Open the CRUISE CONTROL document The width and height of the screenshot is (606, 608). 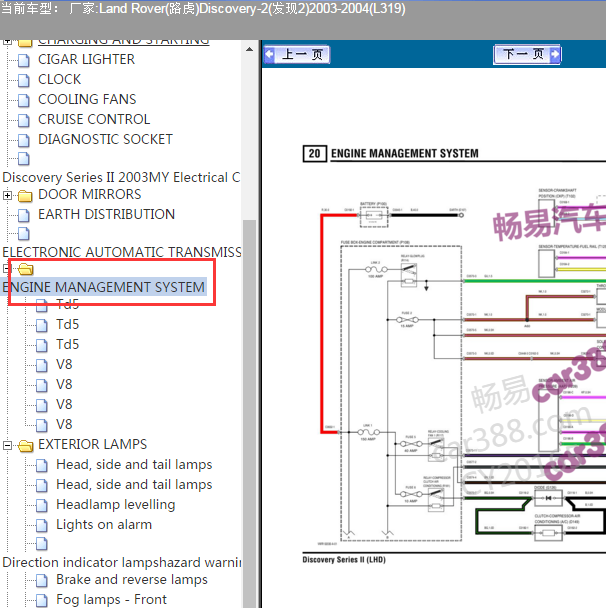point(94,119)
